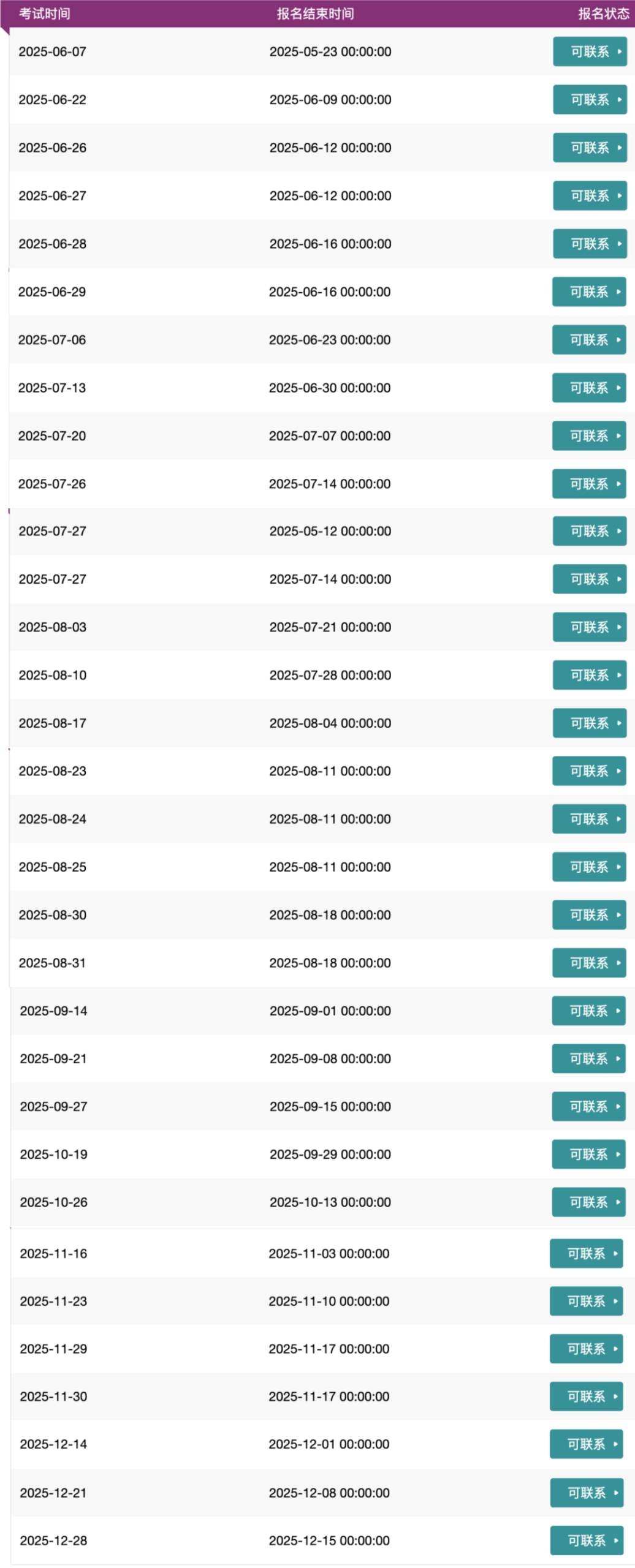This screenshot has width=635, height=1568.
Task: Click 可联系 in row with deadline 2025-05-12
Action: pos(590,531)
